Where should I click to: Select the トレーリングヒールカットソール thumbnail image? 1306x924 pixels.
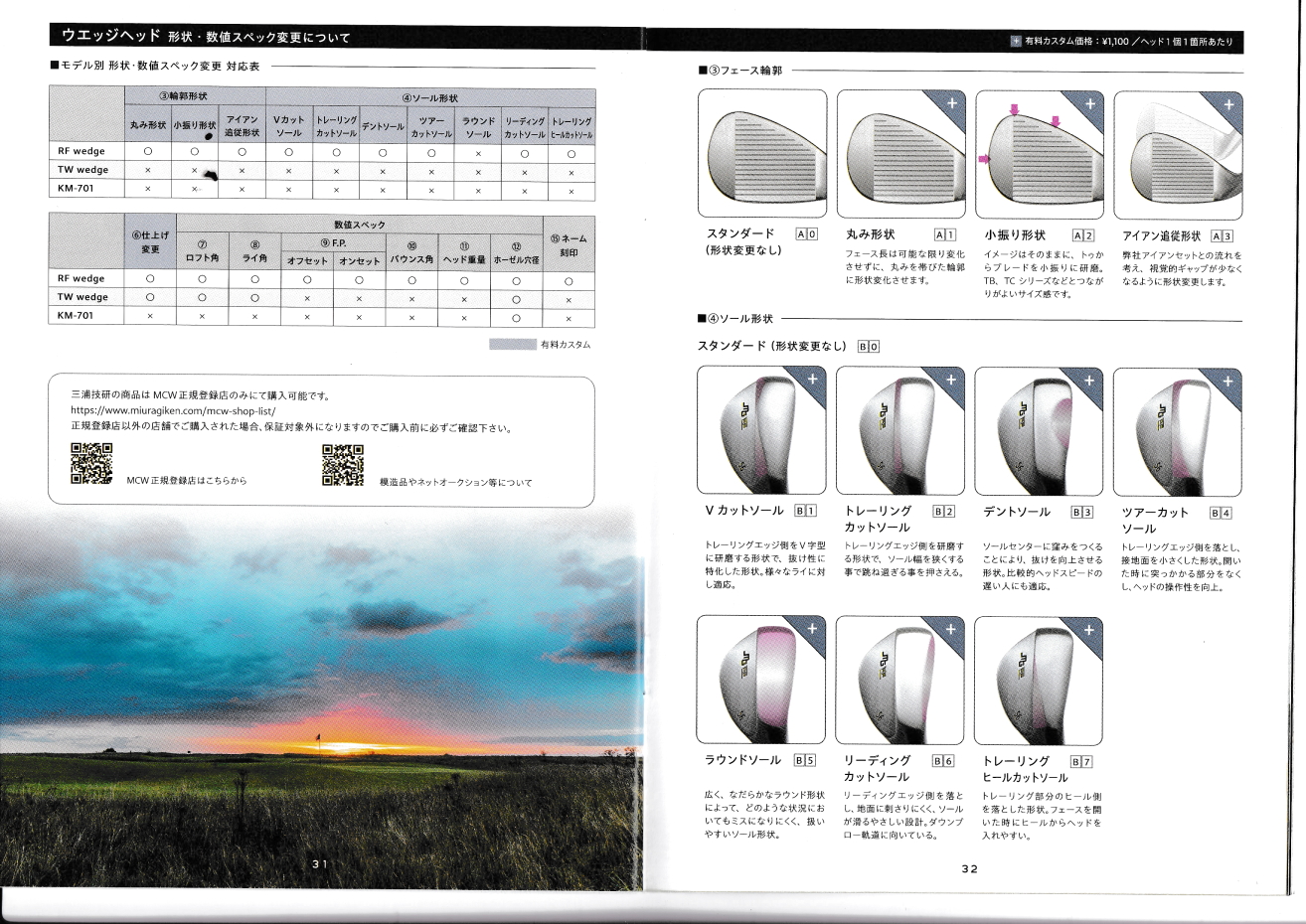(1039, 680)
